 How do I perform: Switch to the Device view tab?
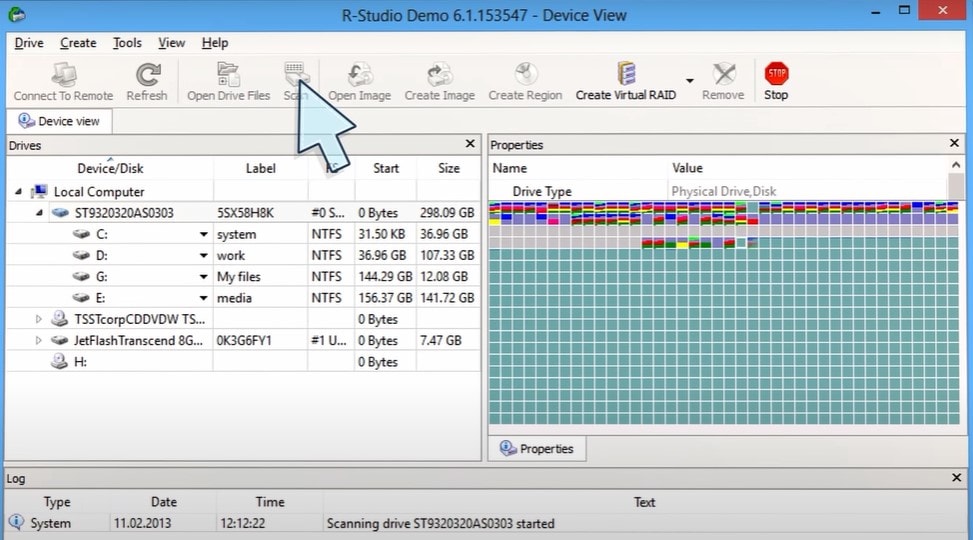pyautogui.click(x=60, y=121)
